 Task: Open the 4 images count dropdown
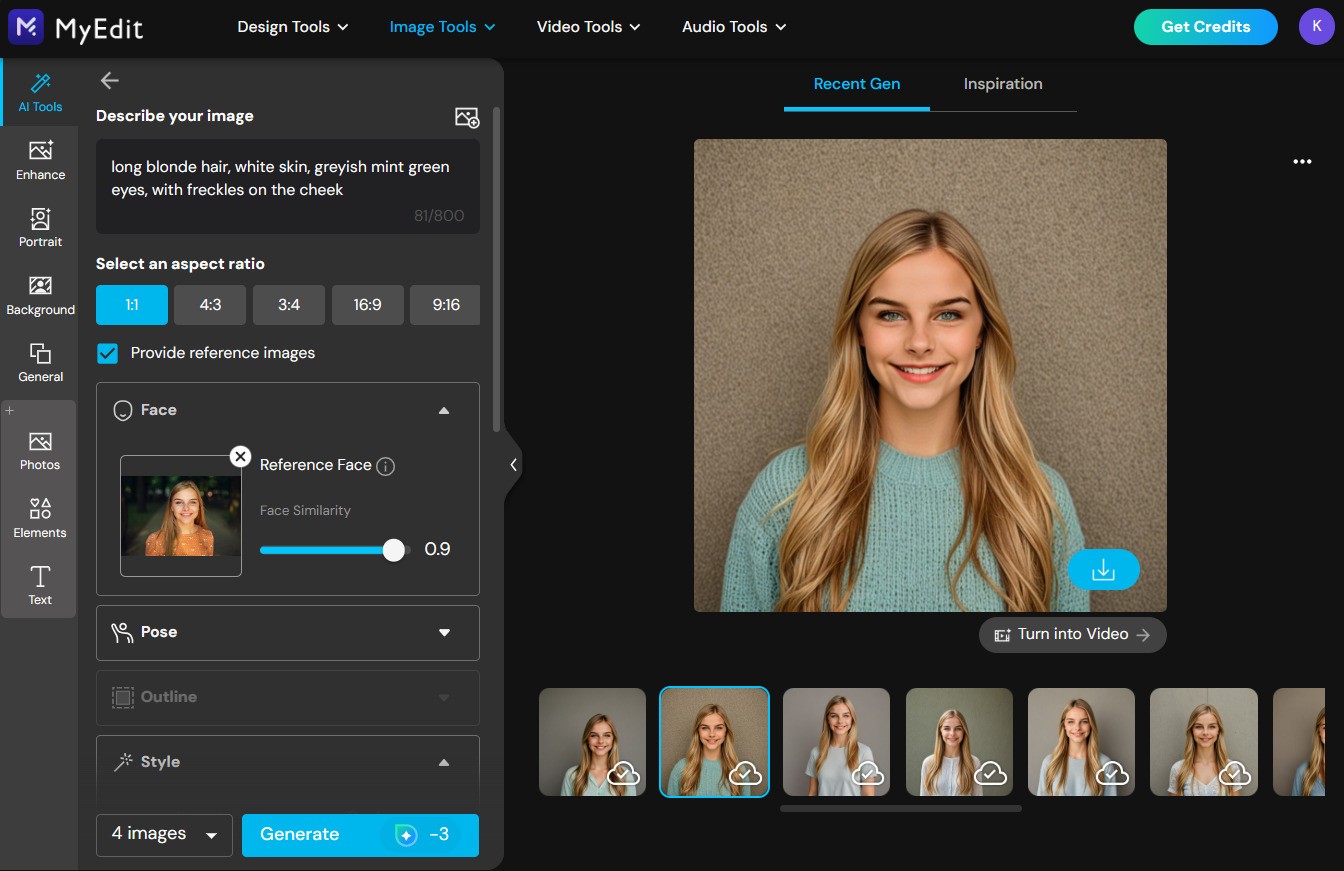coord(164,835)
